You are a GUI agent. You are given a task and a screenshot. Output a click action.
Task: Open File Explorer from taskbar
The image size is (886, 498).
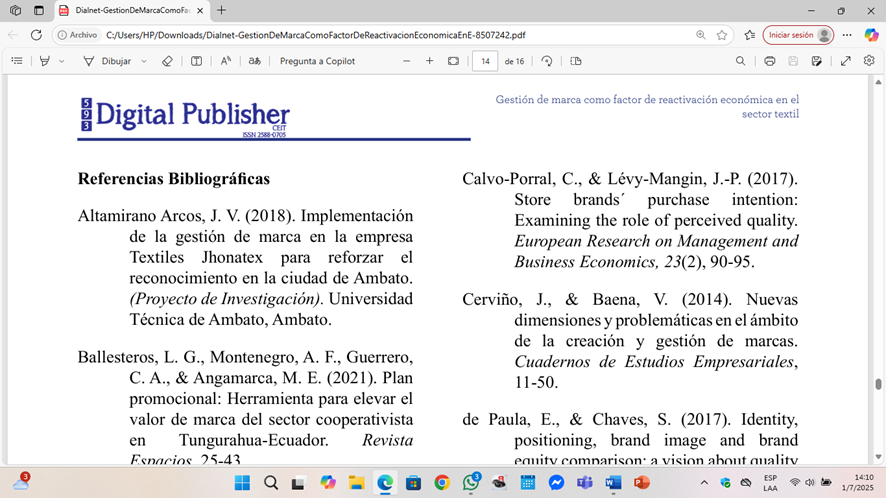tap(356, 483)
